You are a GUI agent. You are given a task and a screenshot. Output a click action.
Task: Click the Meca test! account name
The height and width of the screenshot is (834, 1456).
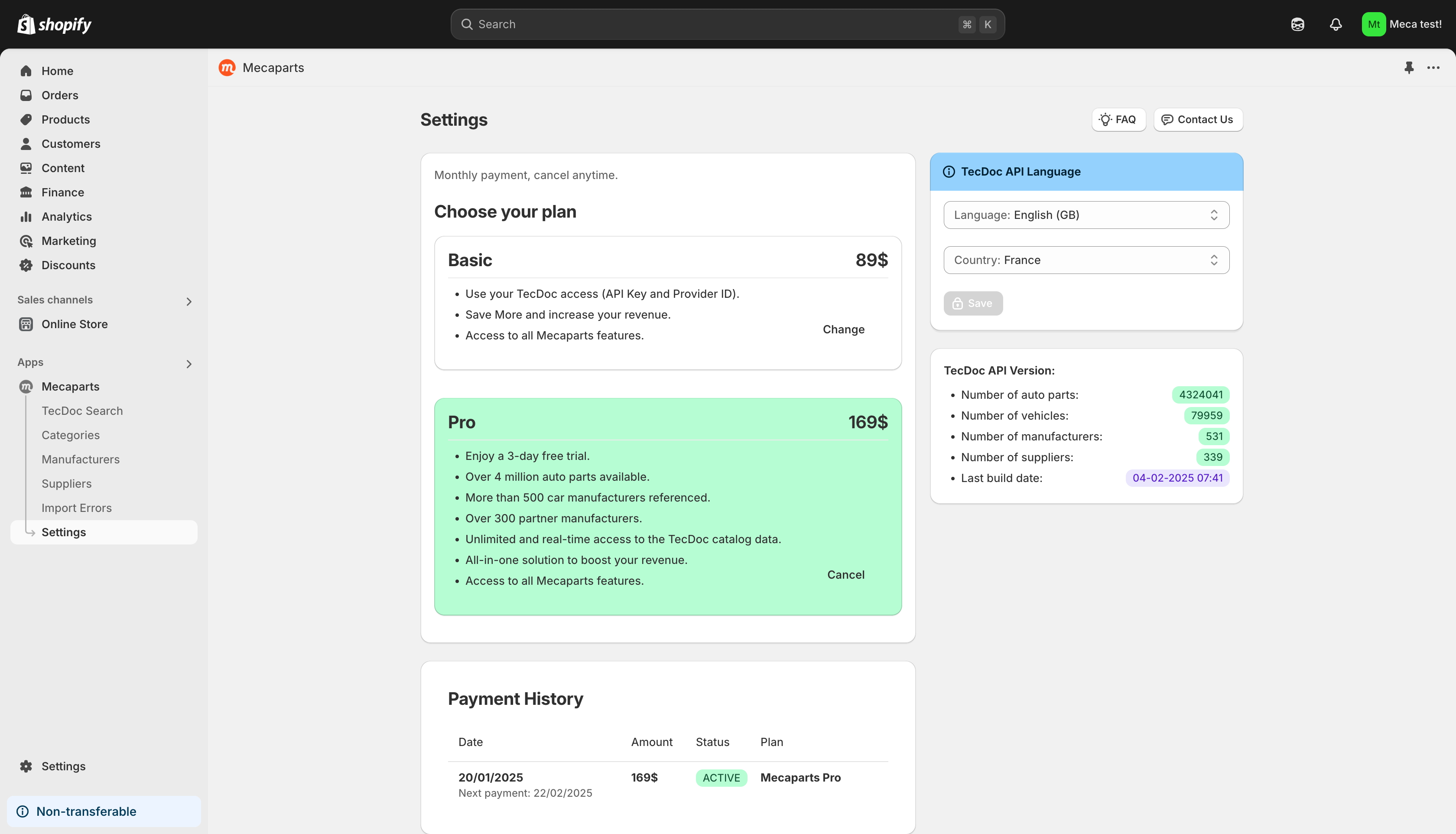click(1415, 24)
